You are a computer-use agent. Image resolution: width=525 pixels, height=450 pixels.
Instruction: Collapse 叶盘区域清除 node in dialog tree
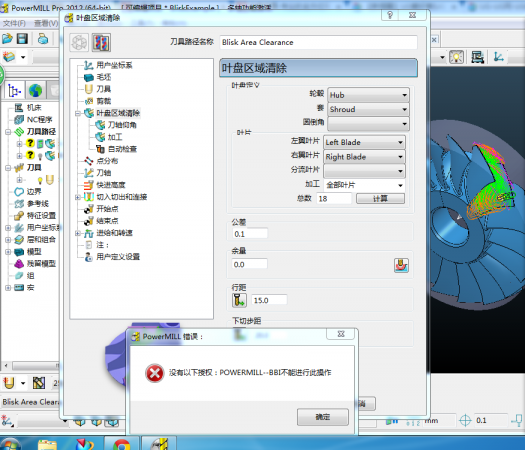click(x=78, y=114)
